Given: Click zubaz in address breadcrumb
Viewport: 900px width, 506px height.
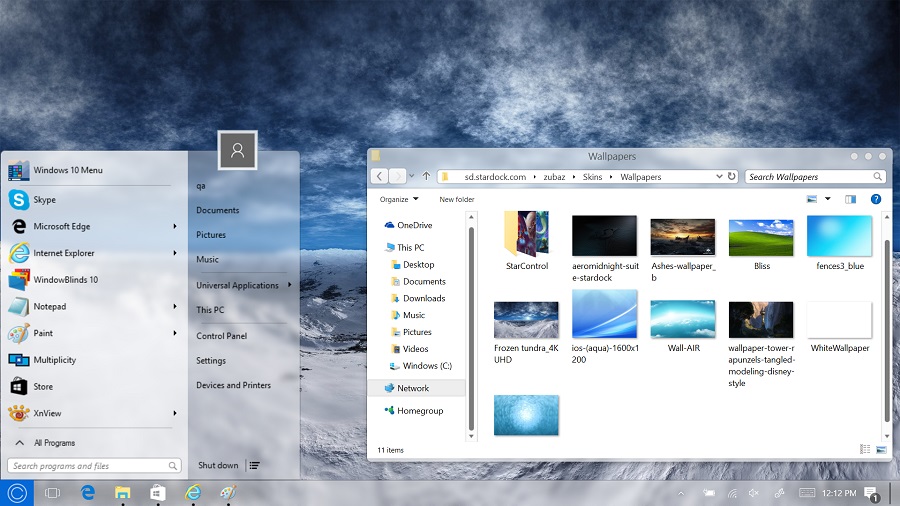Looking at the screenshot, I should (x=554, y=177).
